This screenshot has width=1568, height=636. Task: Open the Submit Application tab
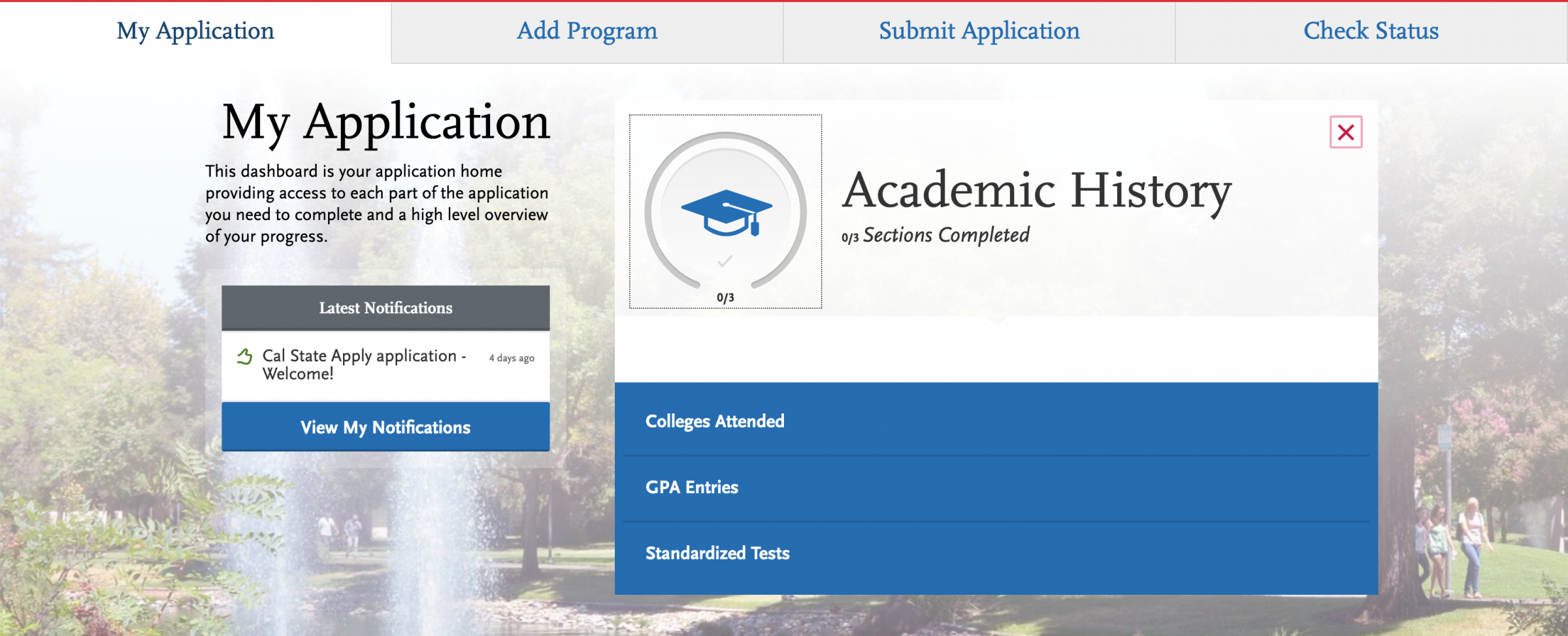click(978, 31)
